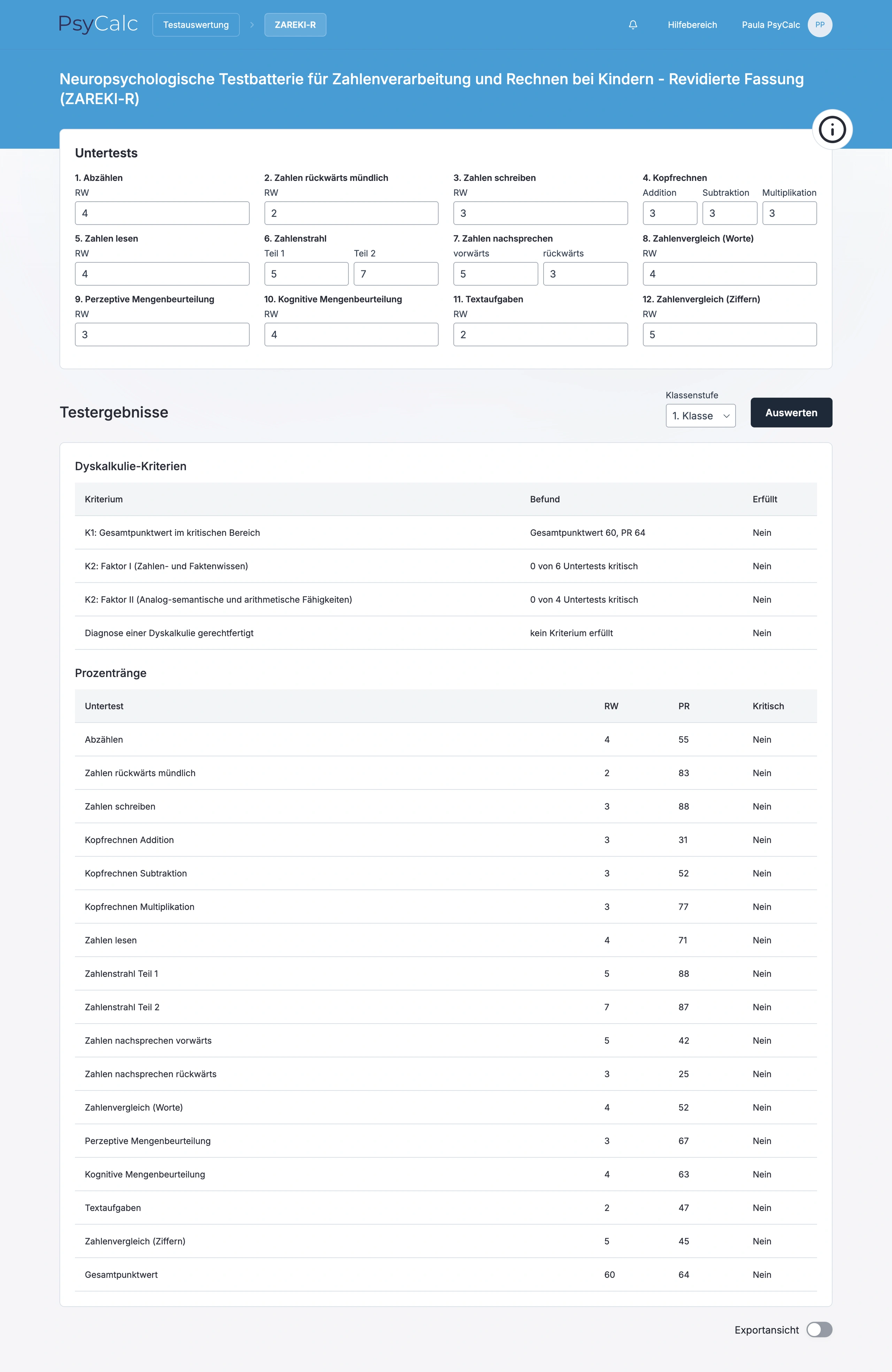This screenshot has width=892, height=1372.
Task: Click PR value 63 for Kognitive Mengenbeurteilung
Action: (683, 1174)
